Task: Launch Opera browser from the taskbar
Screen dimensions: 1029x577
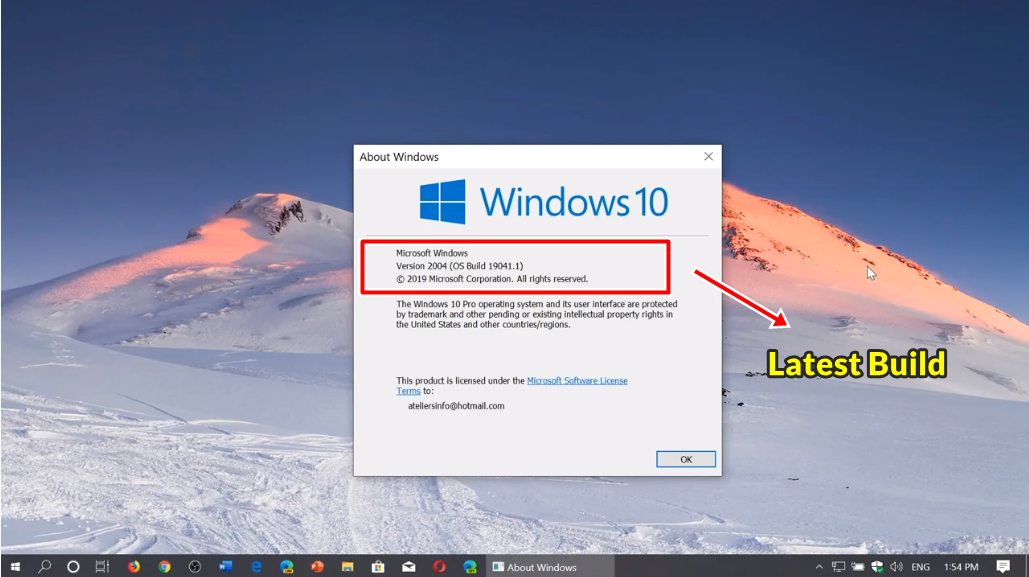Action: point(439,566)
